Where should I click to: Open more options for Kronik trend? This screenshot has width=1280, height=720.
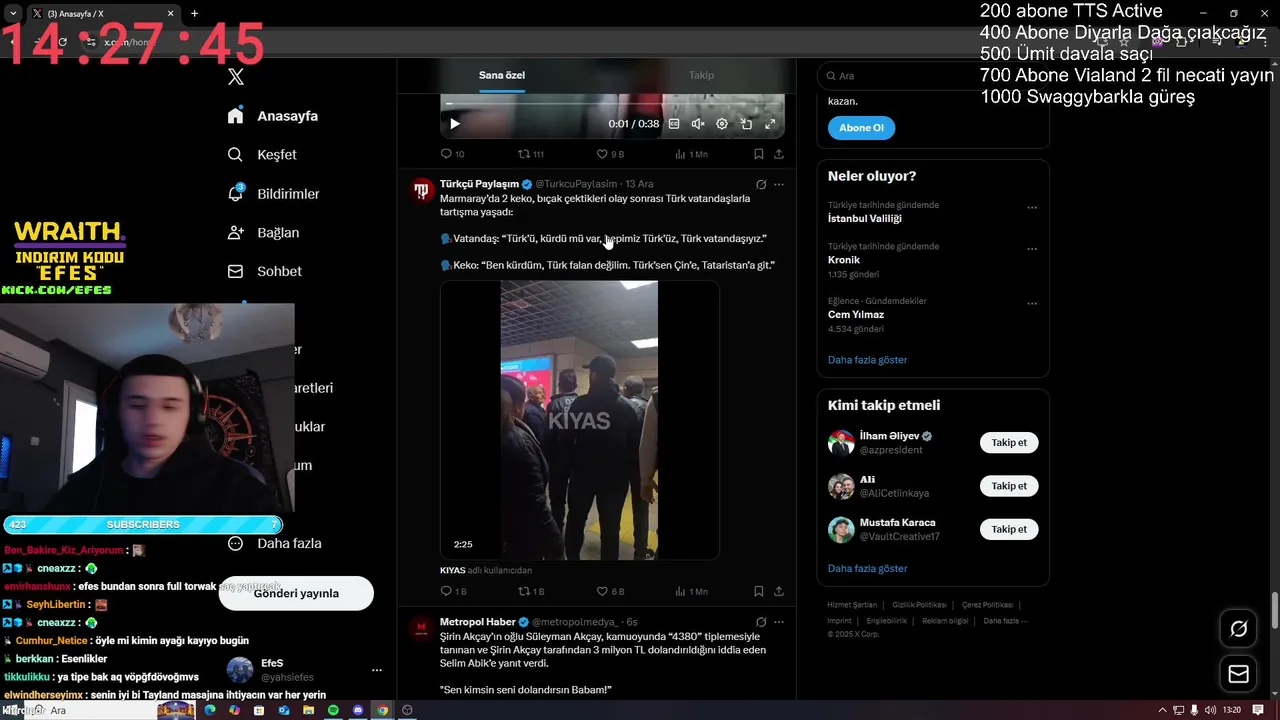pyautogui.click(x=1032, y=249)
